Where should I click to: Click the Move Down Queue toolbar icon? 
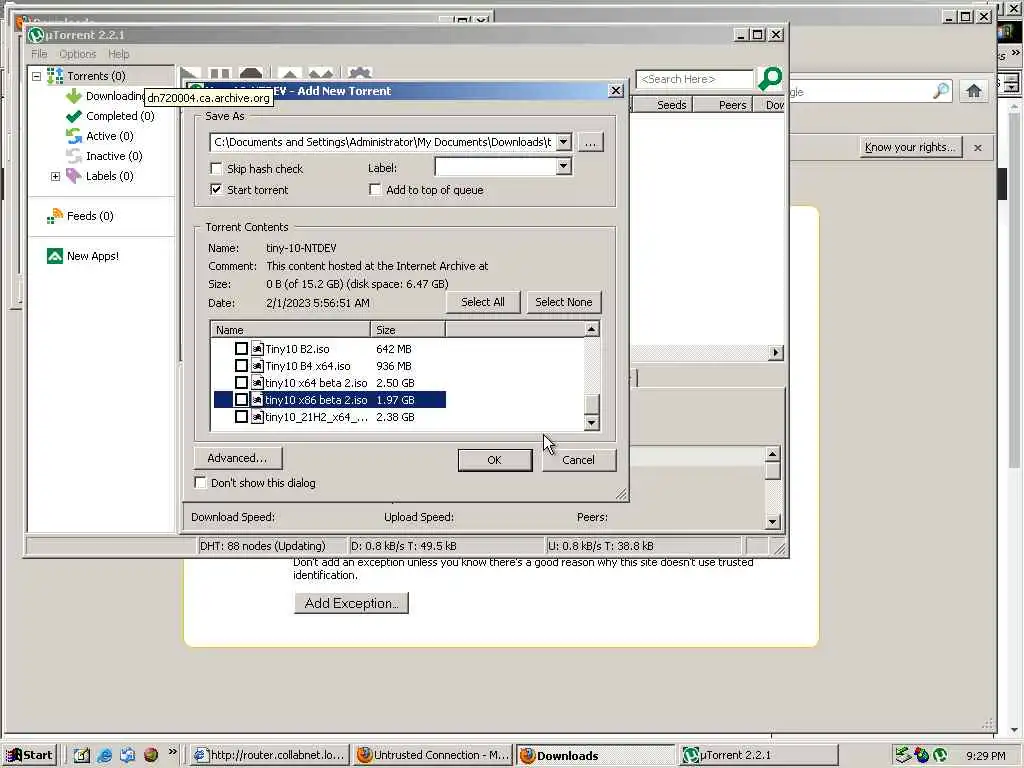(x=321, y=74)
